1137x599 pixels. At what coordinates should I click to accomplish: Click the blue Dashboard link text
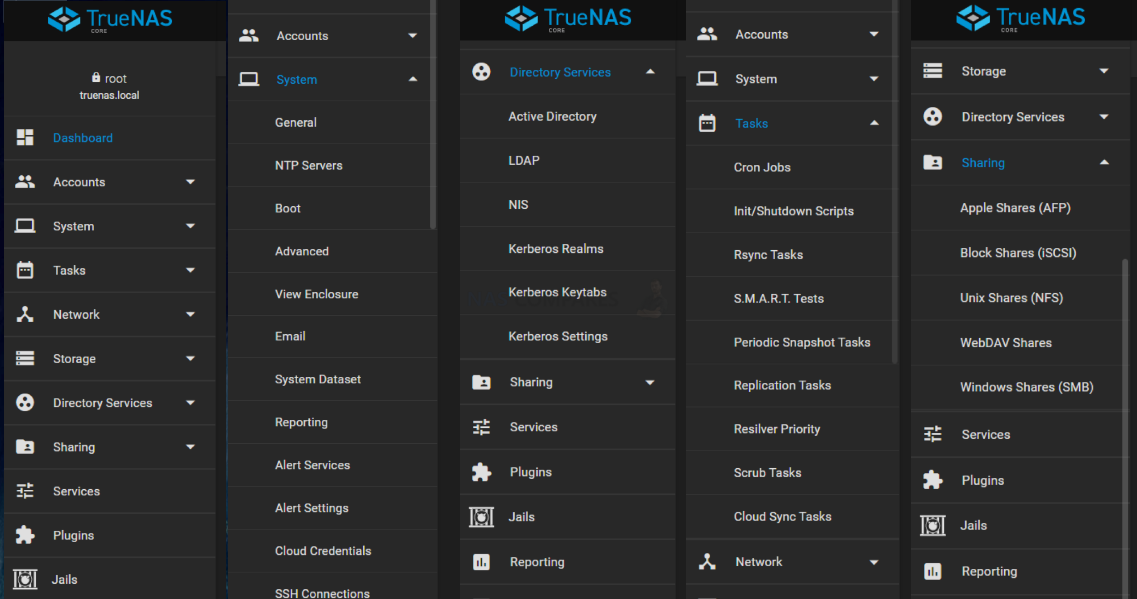[83, 138]
